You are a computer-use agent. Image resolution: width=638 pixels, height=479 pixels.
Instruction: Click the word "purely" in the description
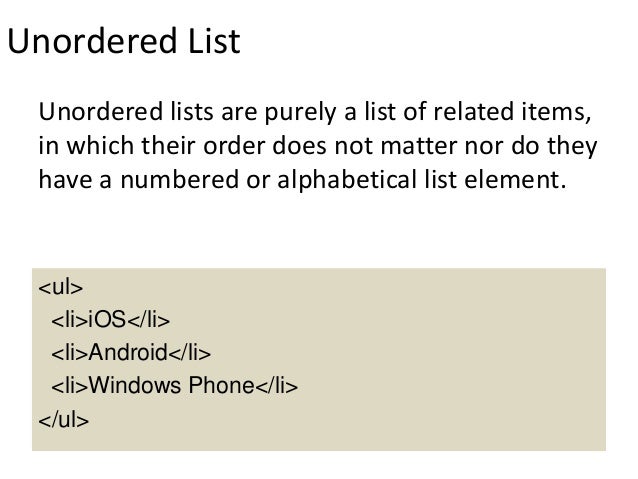pyautogui.click(x=300, y=113)
